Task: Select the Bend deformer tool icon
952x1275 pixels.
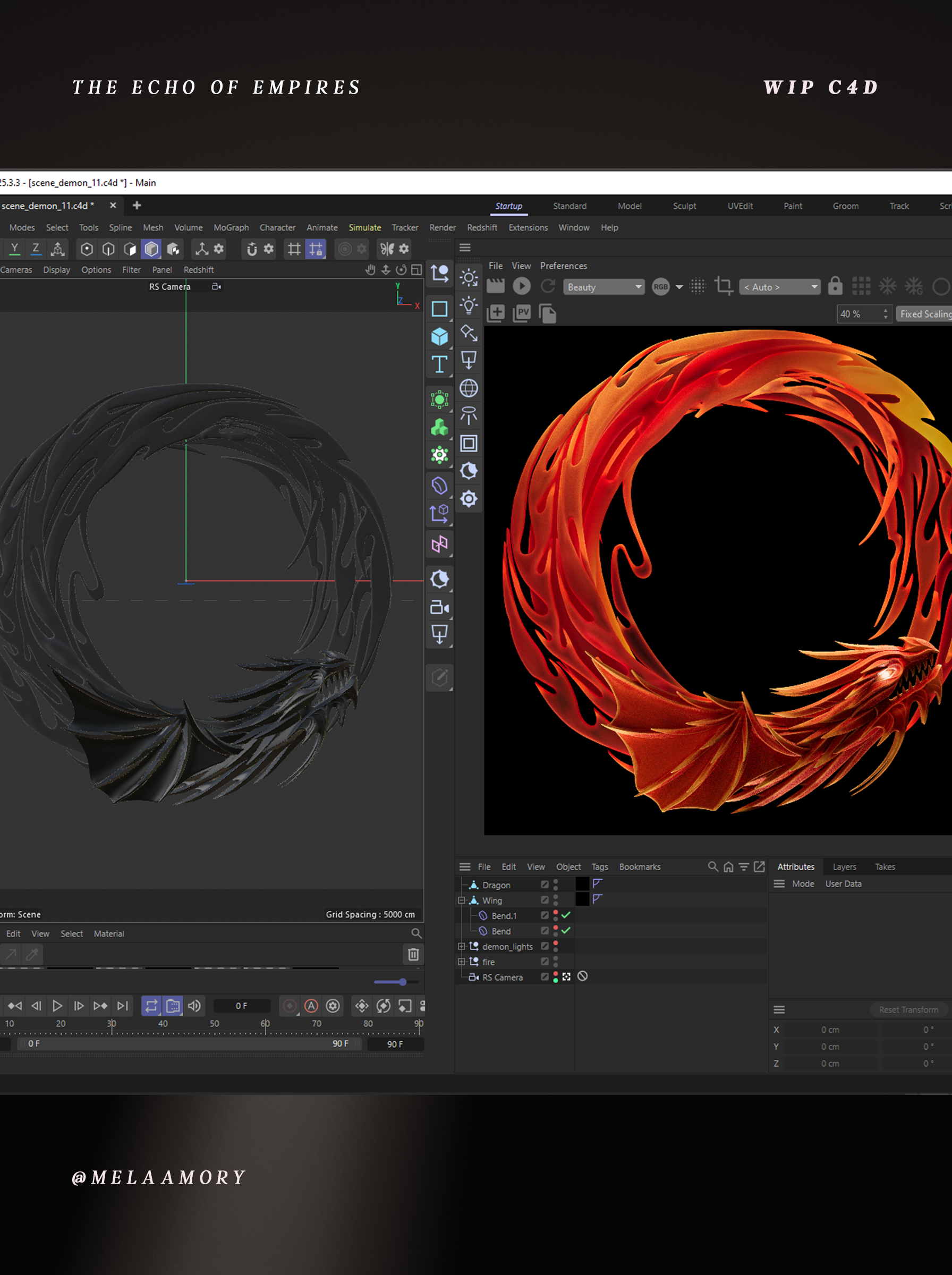Action: pyautogui.click(x=439, y=486)
